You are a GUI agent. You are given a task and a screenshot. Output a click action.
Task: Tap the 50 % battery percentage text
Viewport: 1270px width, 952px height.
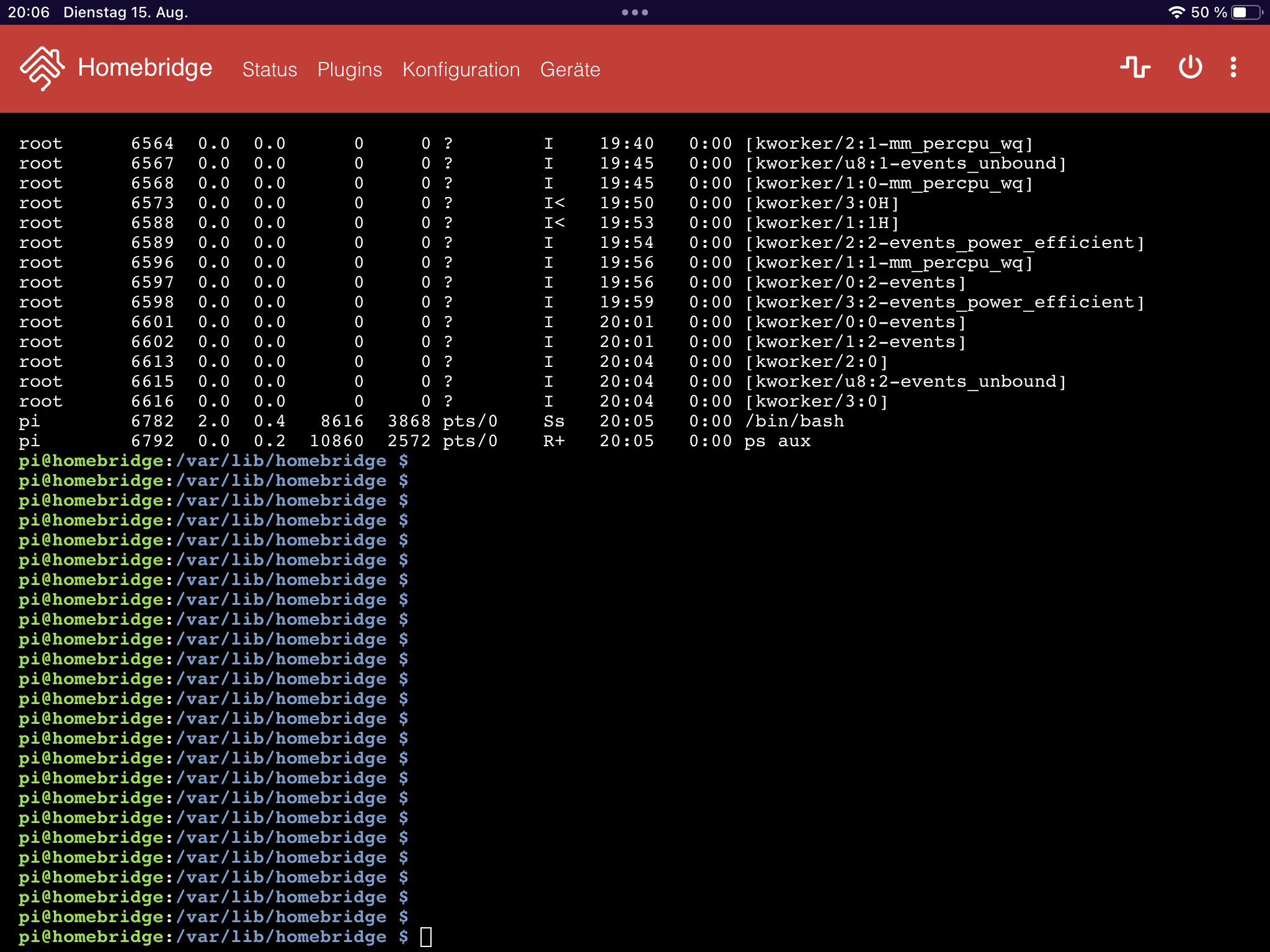click(1209, 12)
